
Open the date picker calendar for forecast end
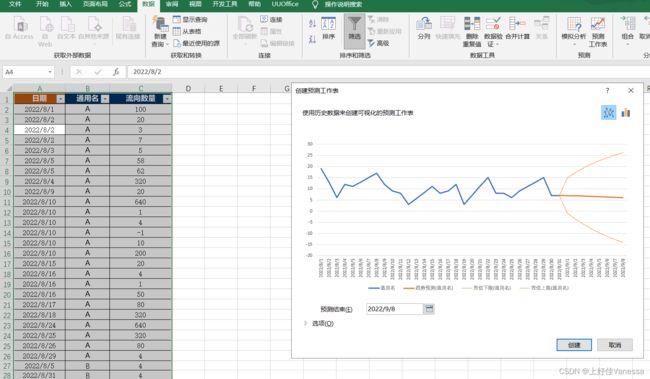pos(429,309)
